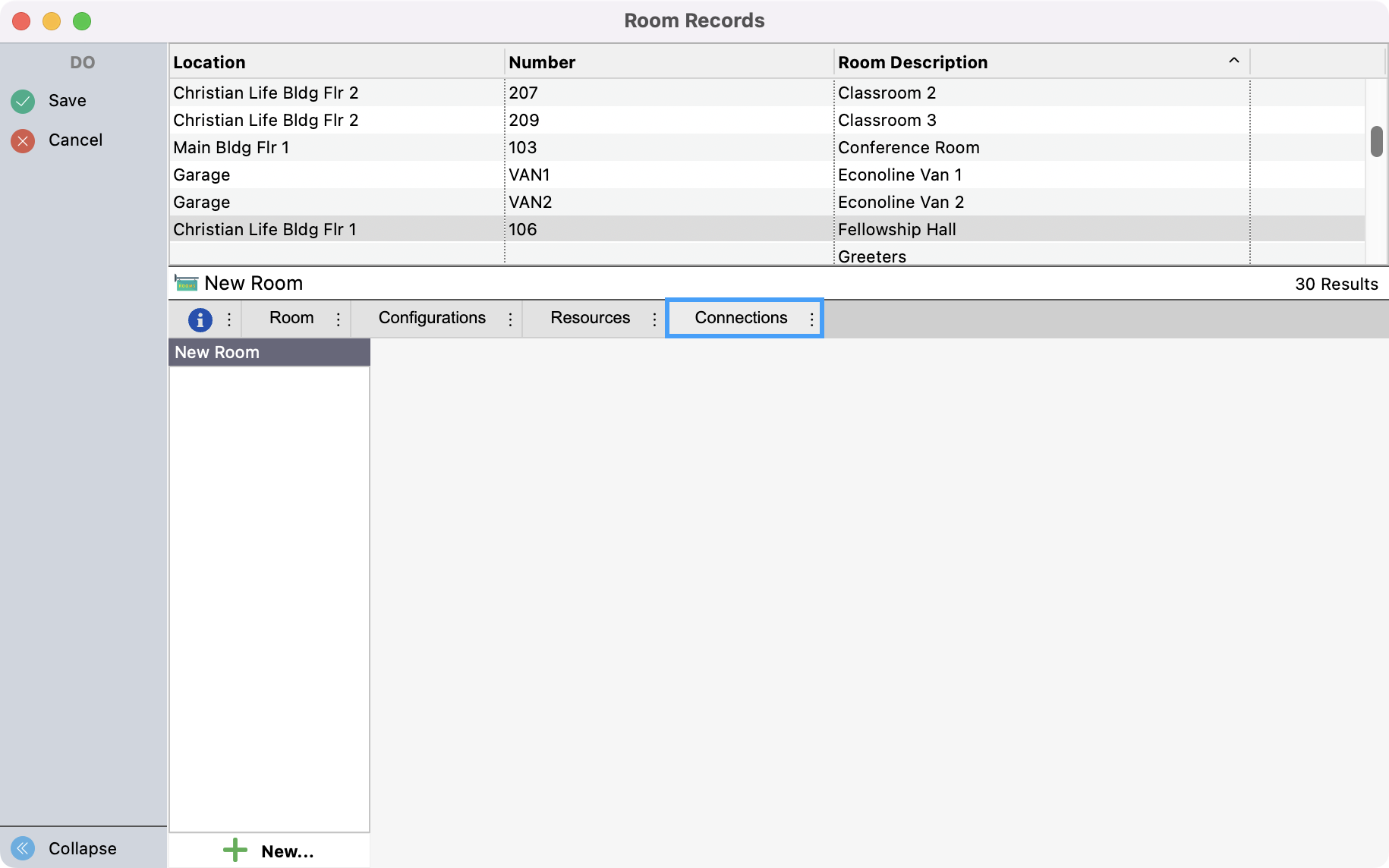The width and height of the screenshot is (1389, 868).
Task: Open options dots beside Resources tab
Action: (654, 319)
